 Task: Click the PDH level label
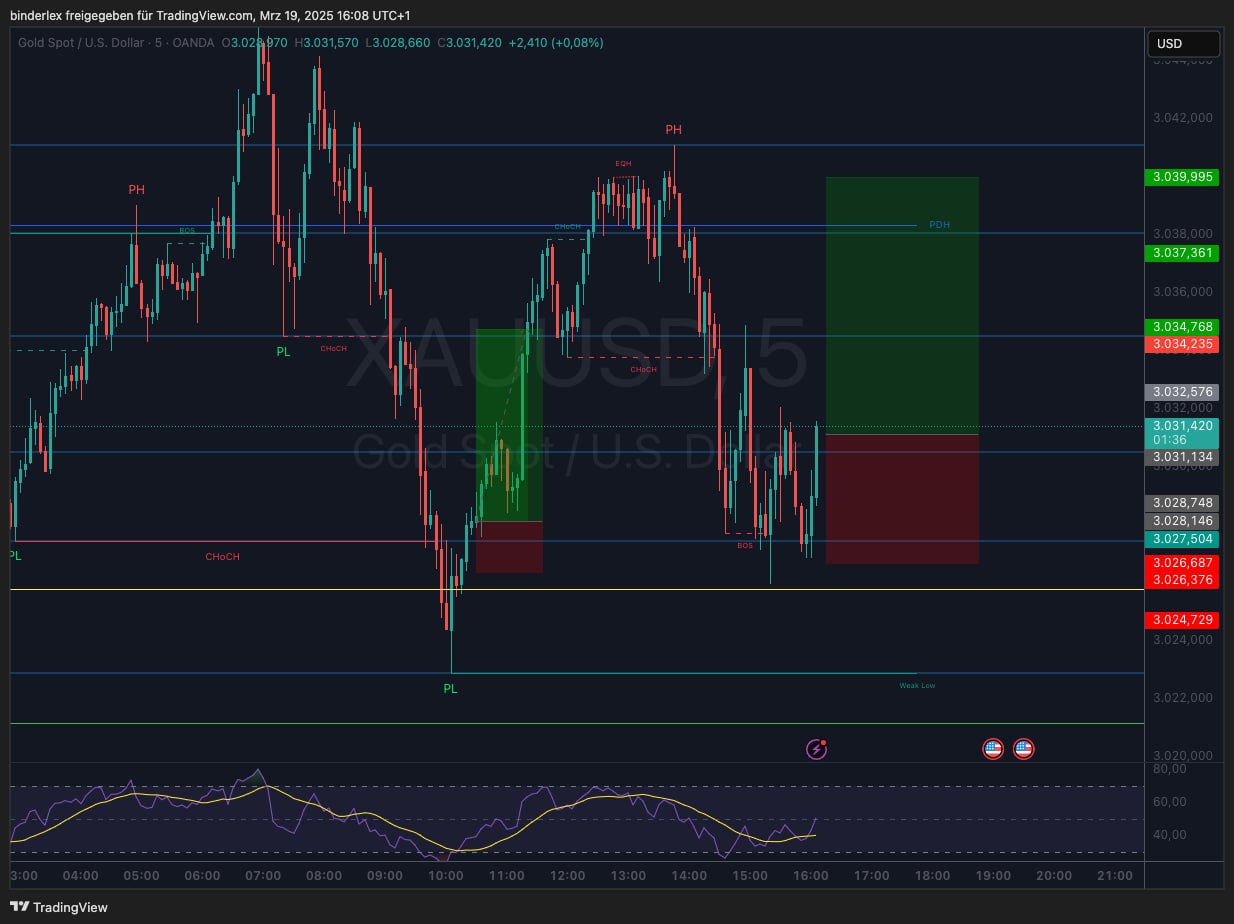[x=939, y=225]
